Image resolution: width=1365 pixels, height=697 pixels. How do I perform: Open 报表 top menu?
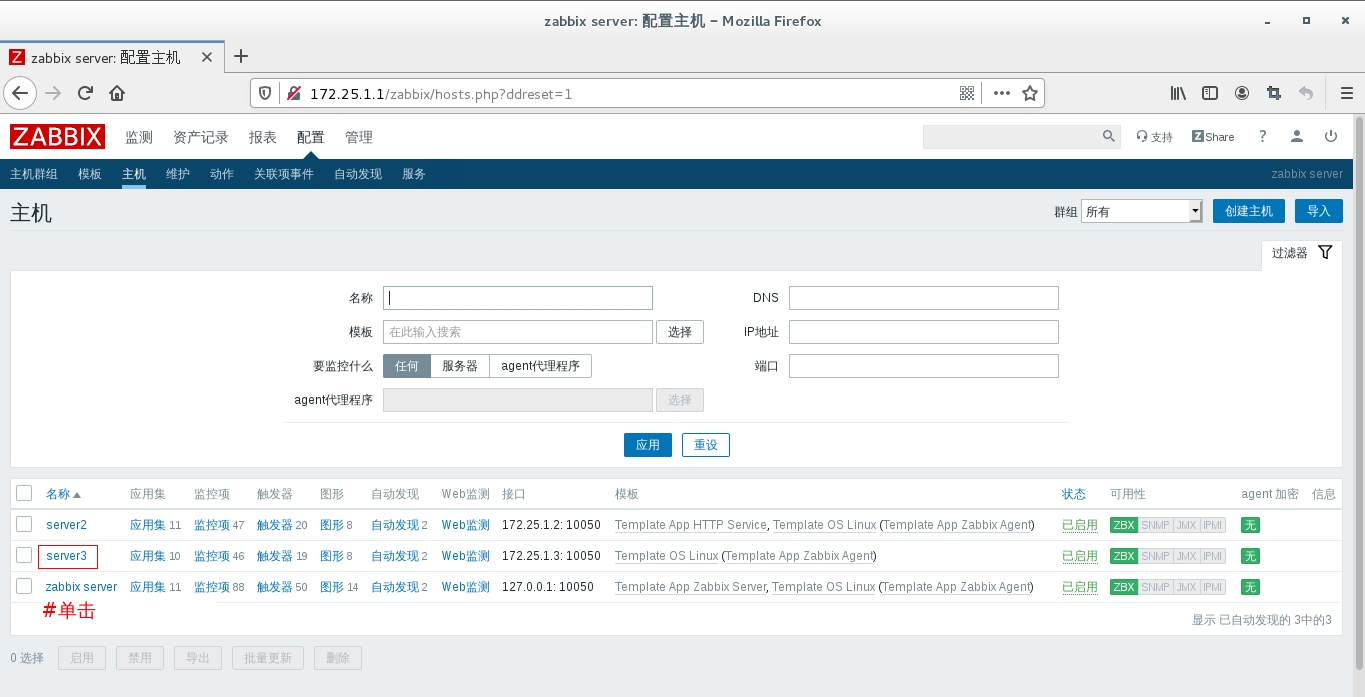(263, 137)
